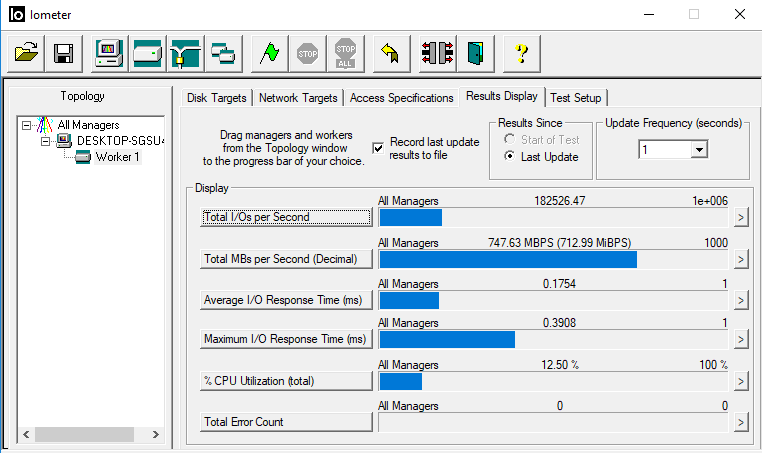This screenshot has height=453, width=762.
Task: Select DESKTOP-SGSU manager in Topology tree
Action: 120,141
